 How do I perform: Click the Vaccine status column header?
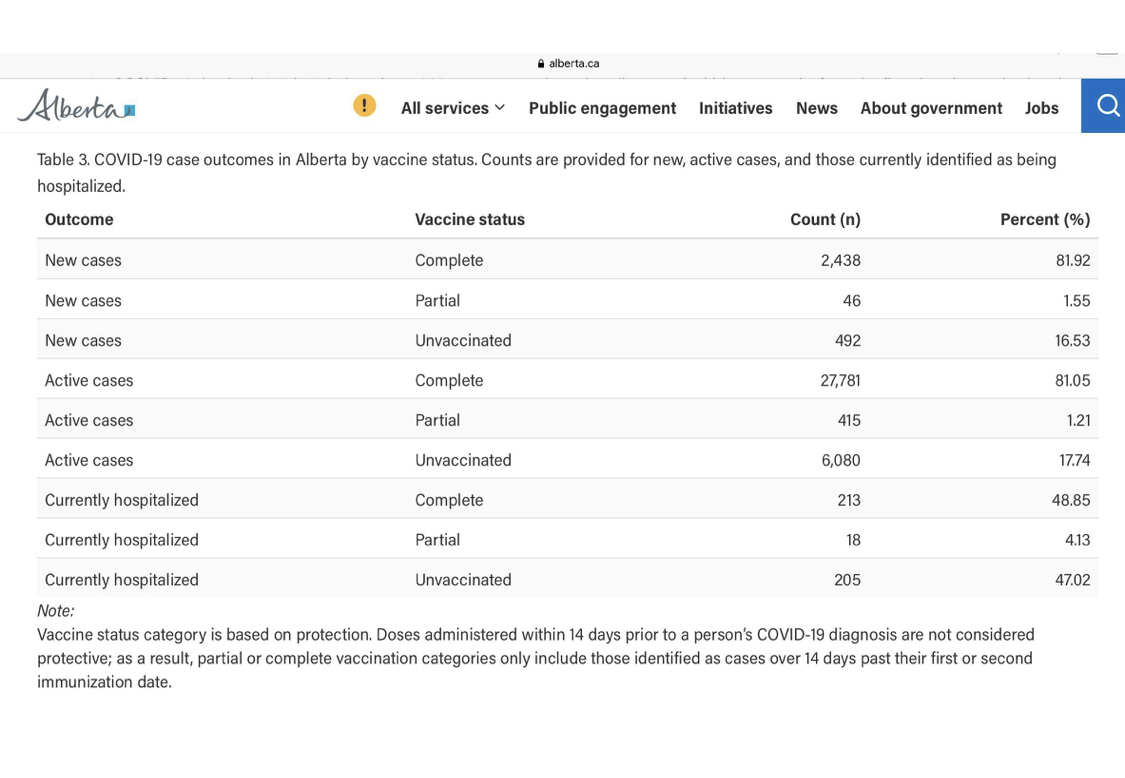click(469, 219)
